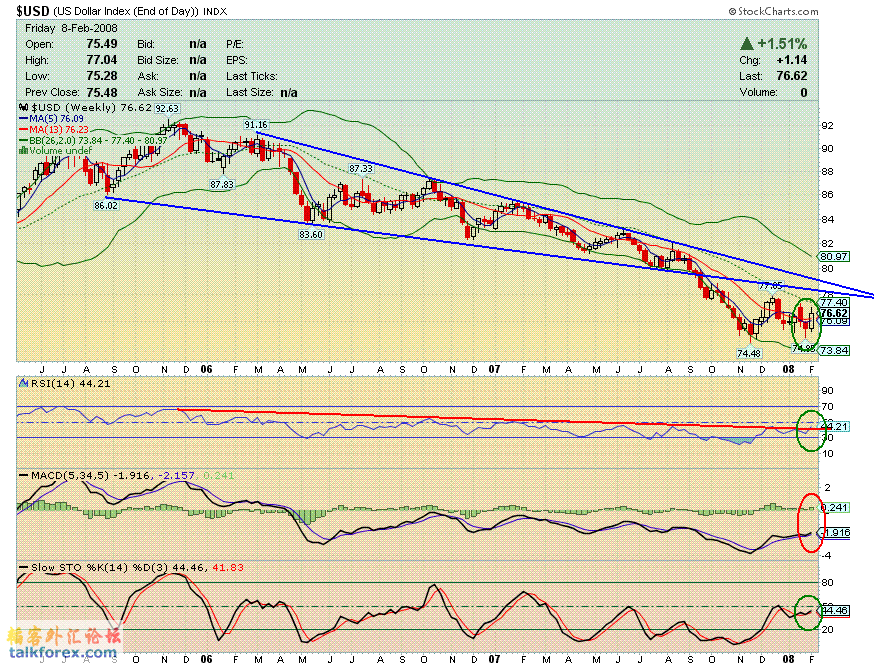Click the Volume value 0
The width and height of the screenshot is (874, 668).
pyautogui.click(x=804, y=92)
